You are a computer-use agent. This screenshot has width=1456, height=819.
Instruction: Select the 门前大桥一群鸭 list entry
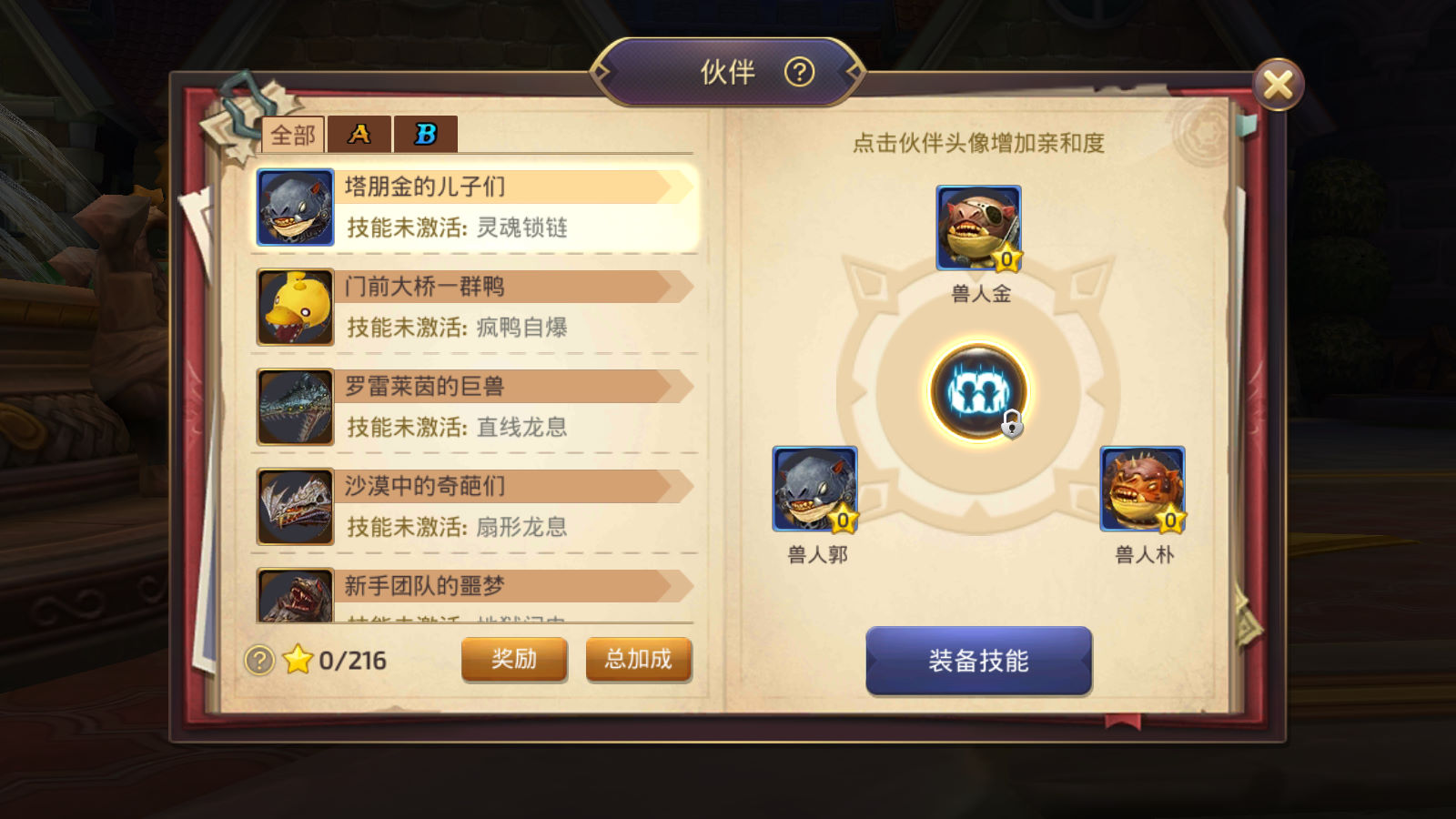click(x=476, y=308)
